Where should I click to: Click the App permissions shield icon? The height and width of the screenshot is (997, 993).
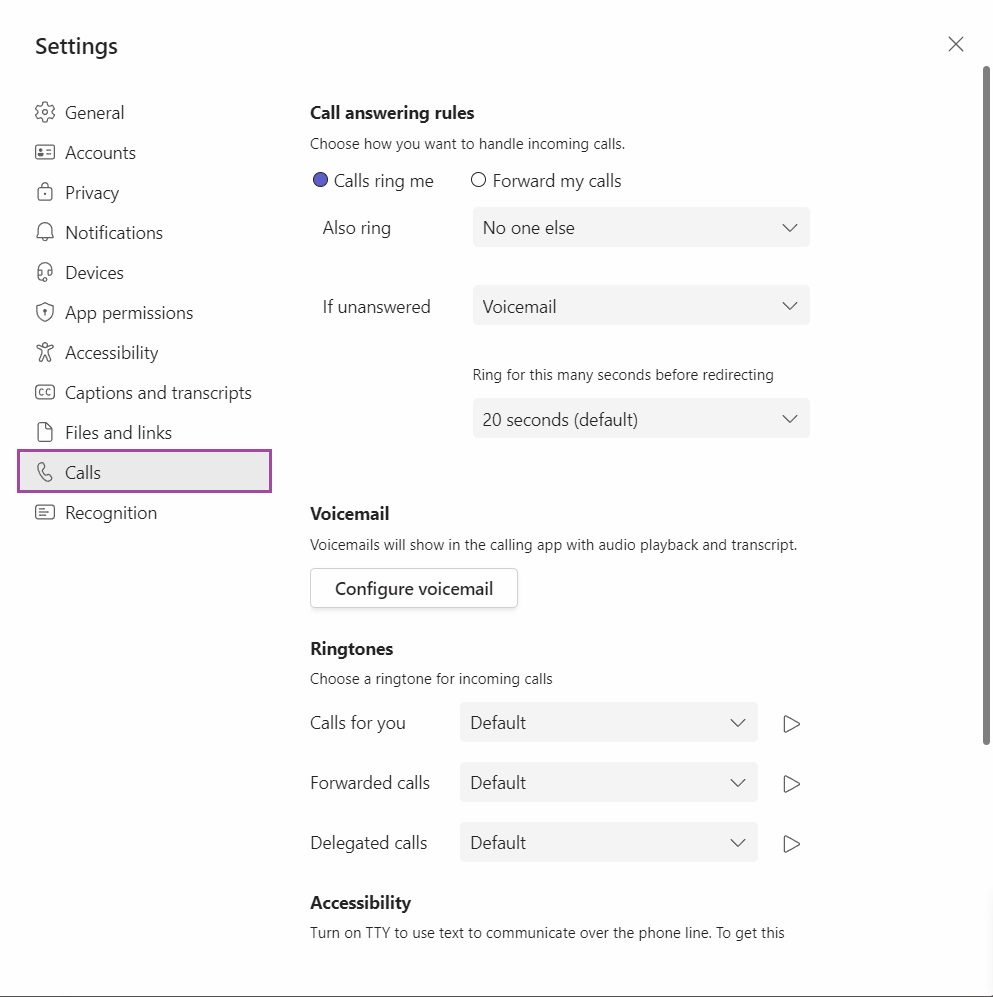[x=45, y=312]
